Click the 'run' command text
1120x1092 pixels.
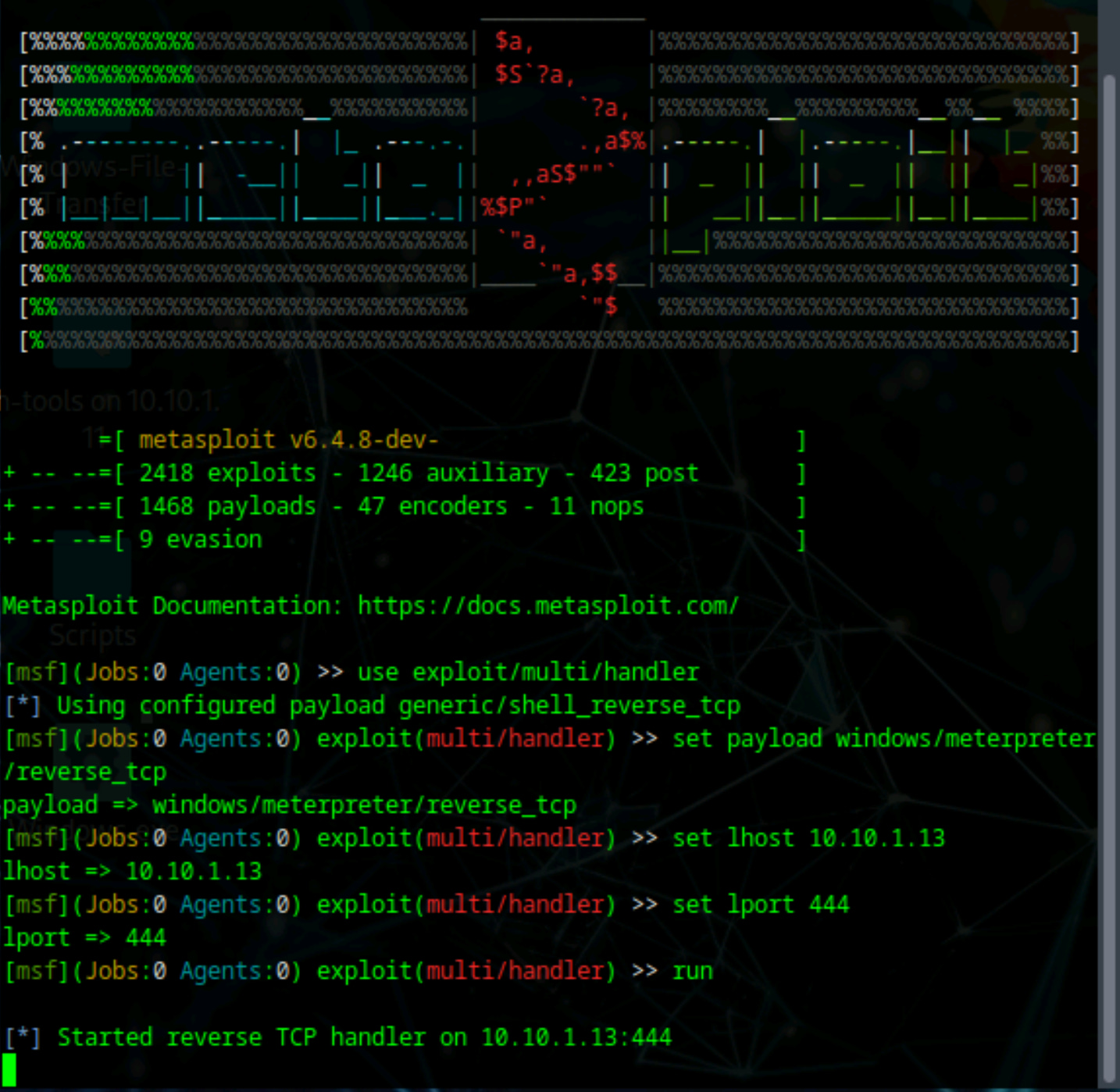692,971
